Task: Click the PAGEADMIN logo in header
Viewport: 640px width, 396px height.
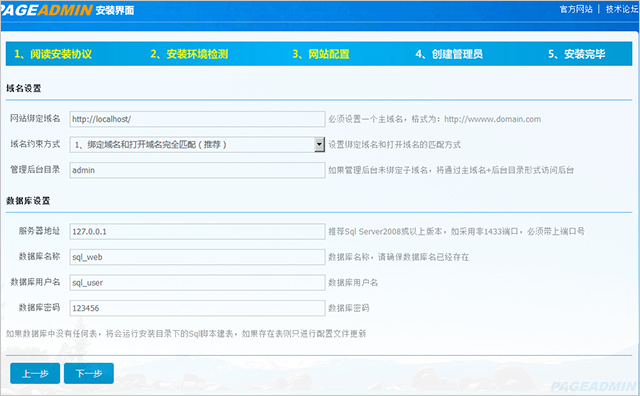Action: click(x=46, y=10)
